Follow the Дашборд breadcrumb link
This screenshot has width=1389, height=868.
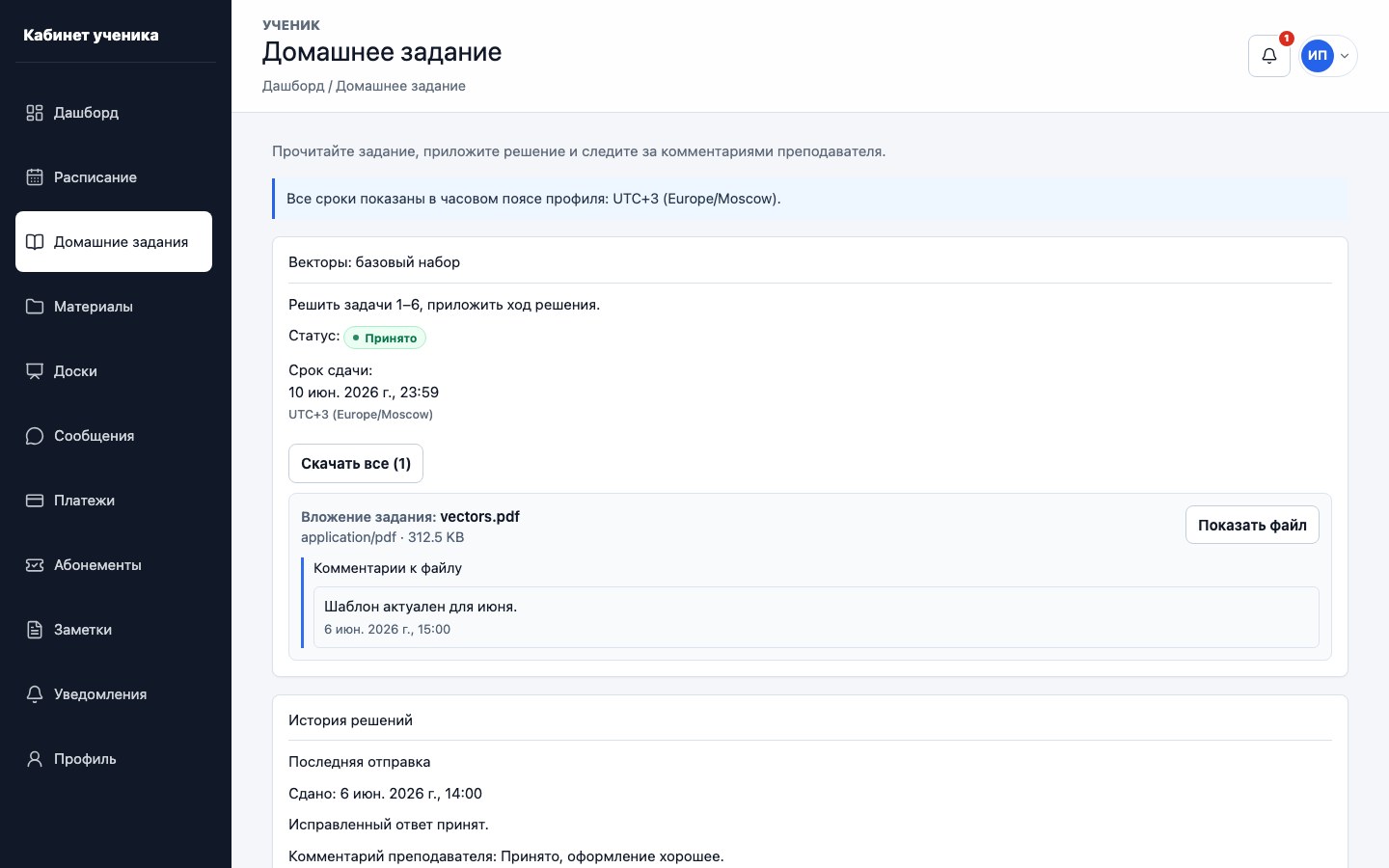coord(293,86)
